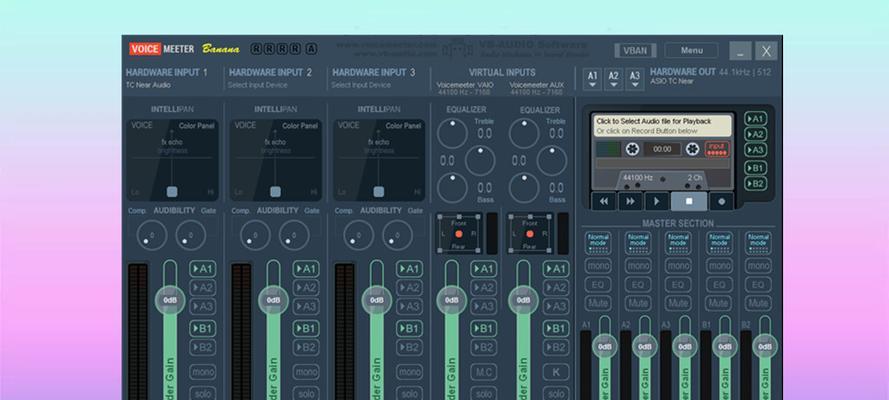Enable mono on Hardware Input 1
The height and width of the screenshot is (400, 889).
202,372
